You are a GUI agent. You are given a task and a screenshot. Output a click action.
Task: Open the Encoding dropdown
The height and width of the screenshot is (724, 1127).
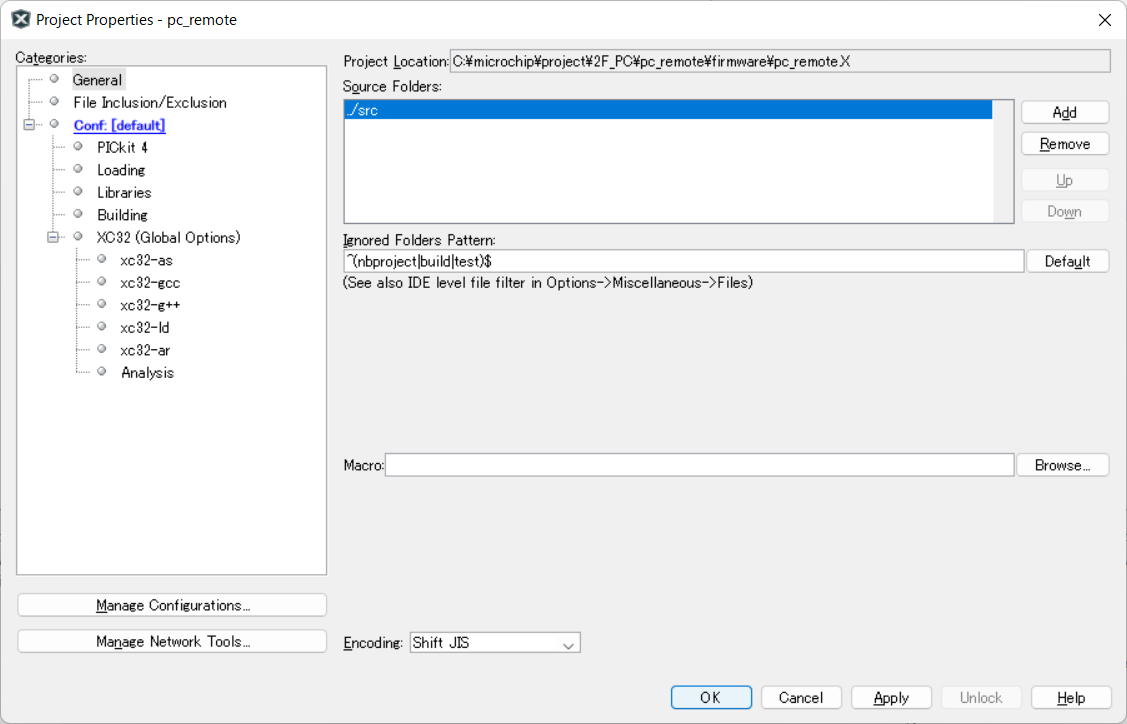(x=495, y=643)
